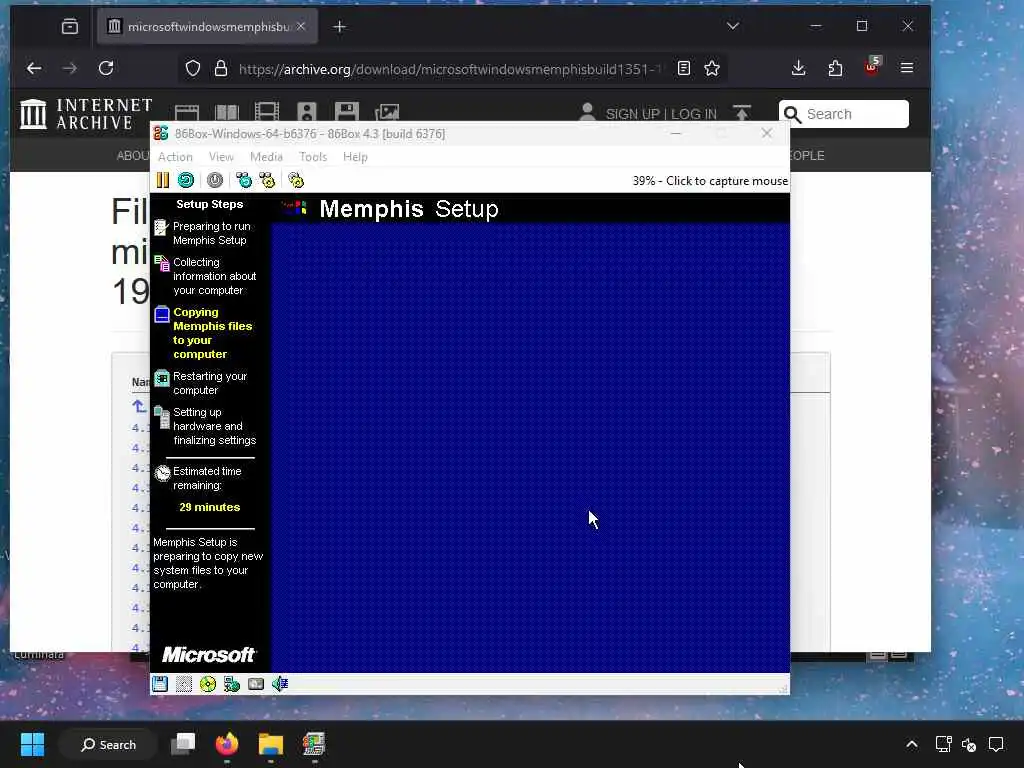1024x768 pixels.
Task: Open Firefox View in the tab bar
Action: (x=70, y=27)
